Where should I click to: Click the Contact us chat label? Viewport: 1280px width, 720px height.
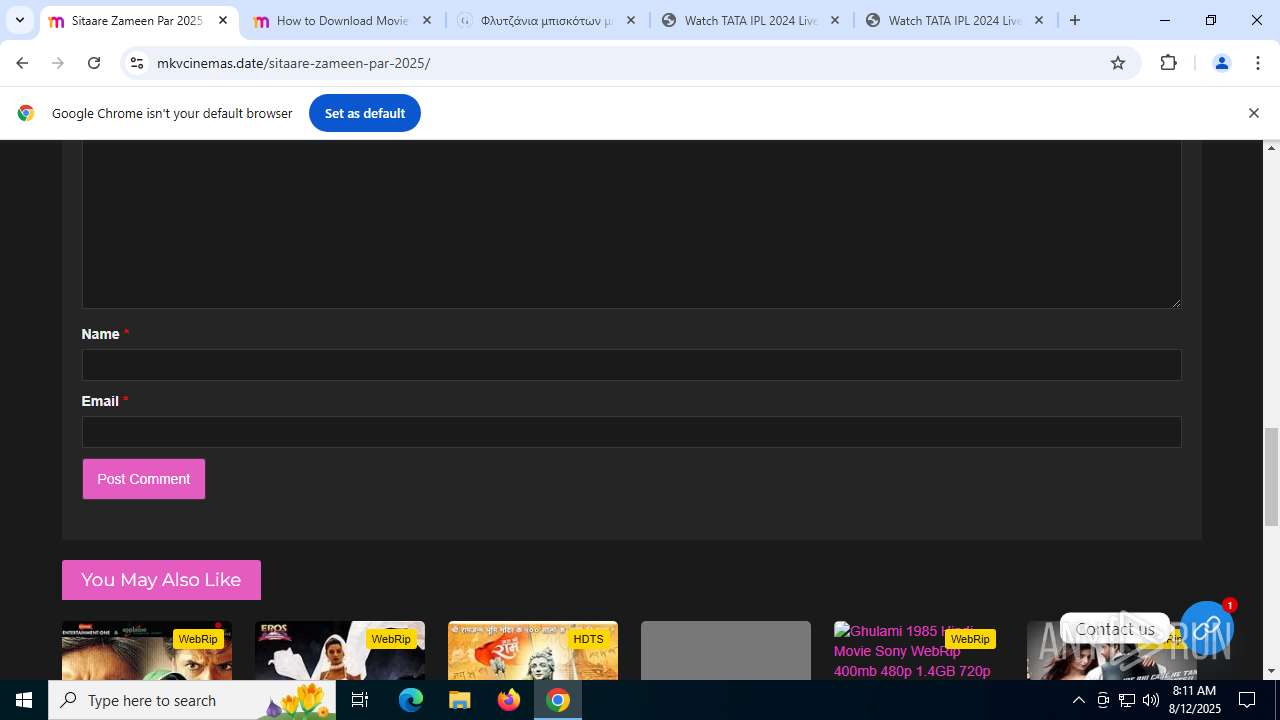[x=1115, y=629]
